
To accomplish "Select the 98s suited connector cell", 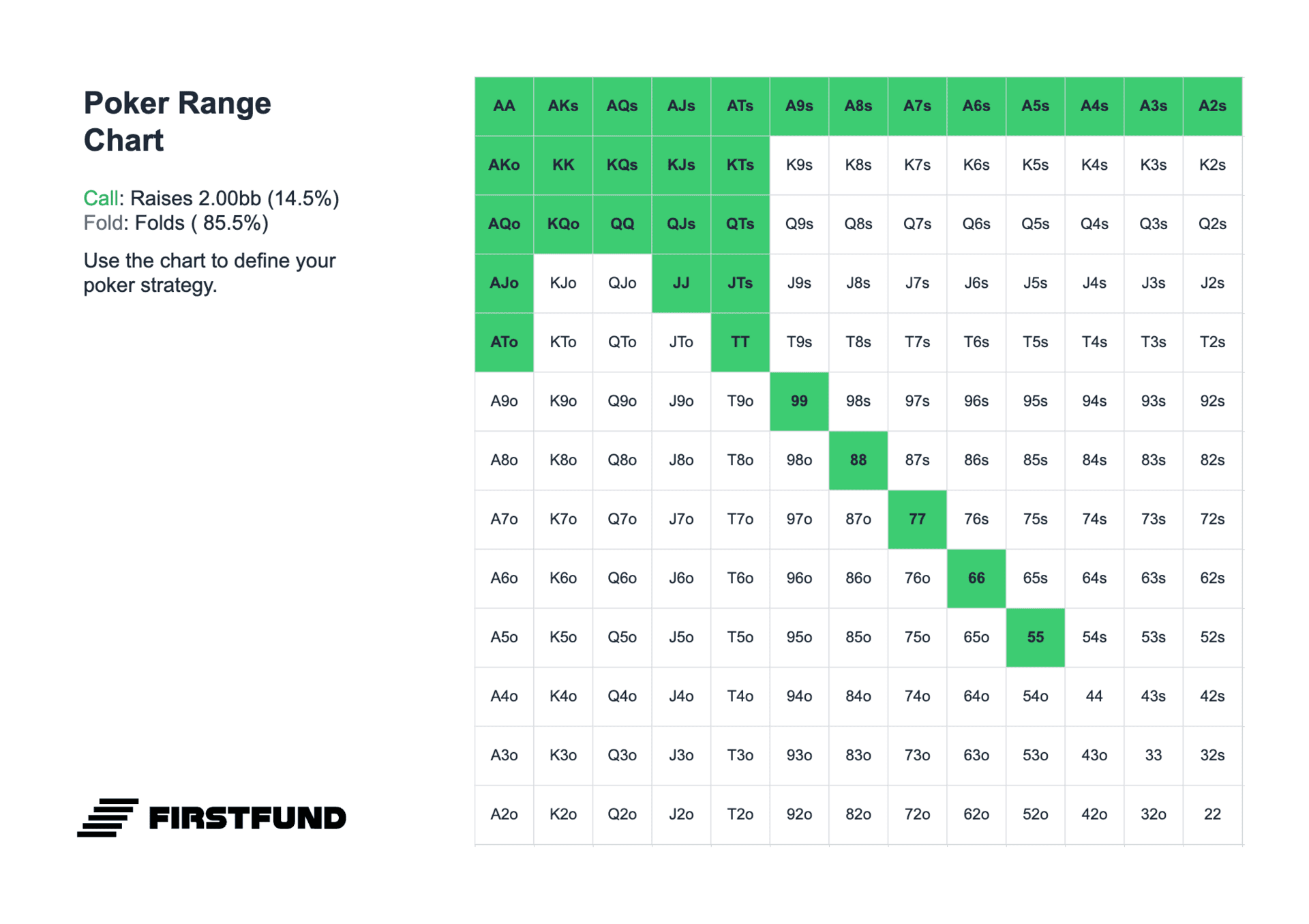I will point(858,402).
